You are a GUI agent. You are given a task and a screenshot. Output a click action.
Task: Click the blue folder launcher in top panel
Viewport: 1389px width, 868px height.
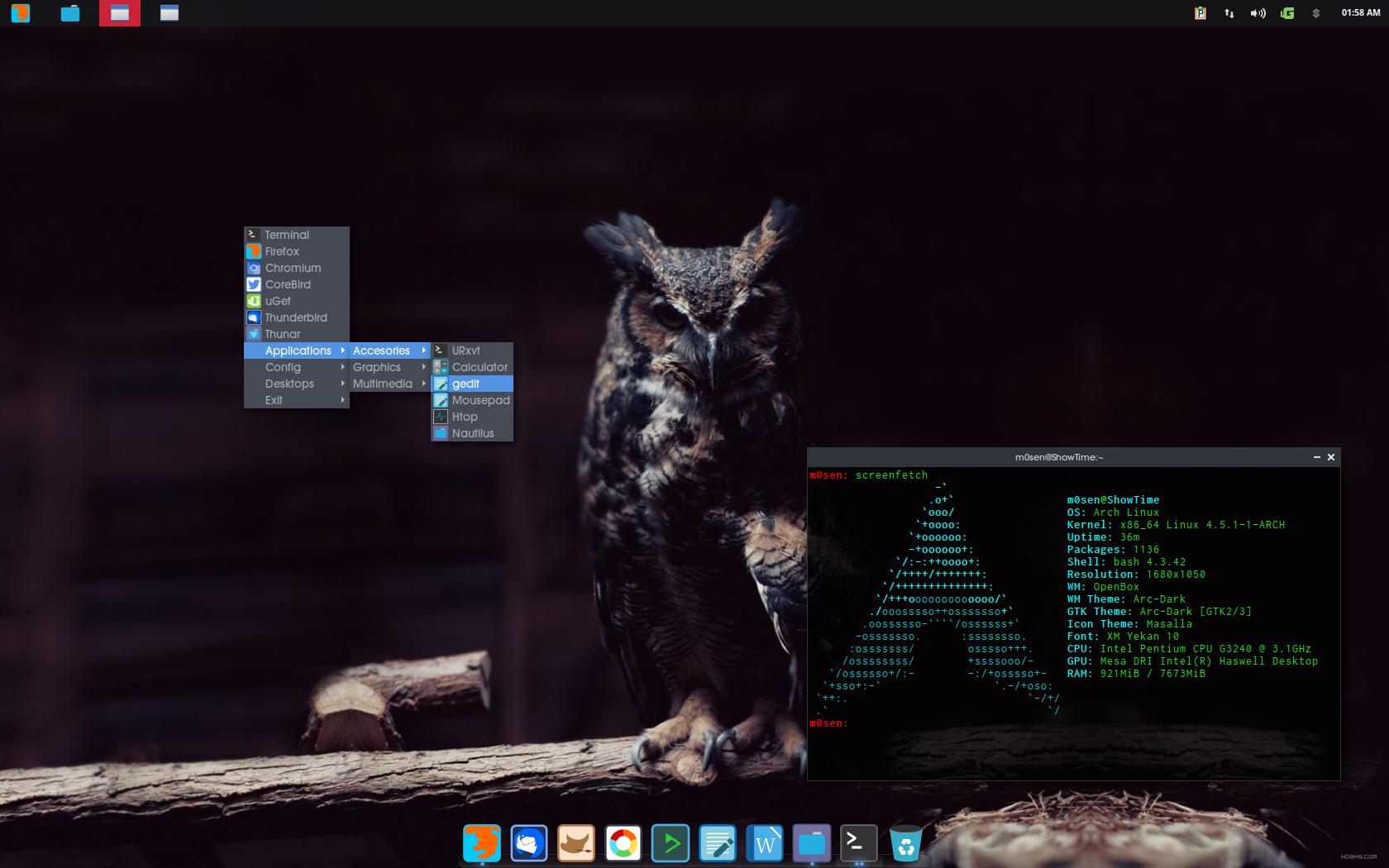tap(70, 13)
